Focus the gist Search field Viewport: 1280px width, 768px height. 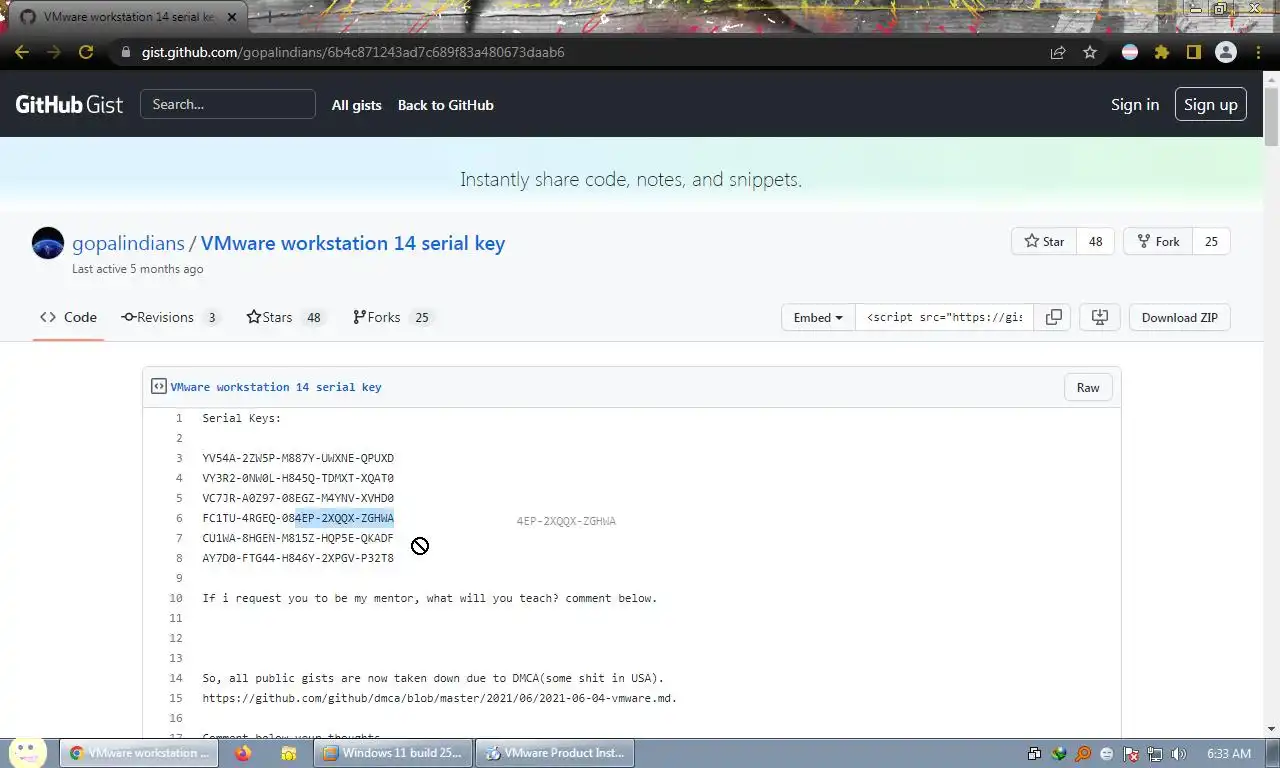(x=228, y=104)
